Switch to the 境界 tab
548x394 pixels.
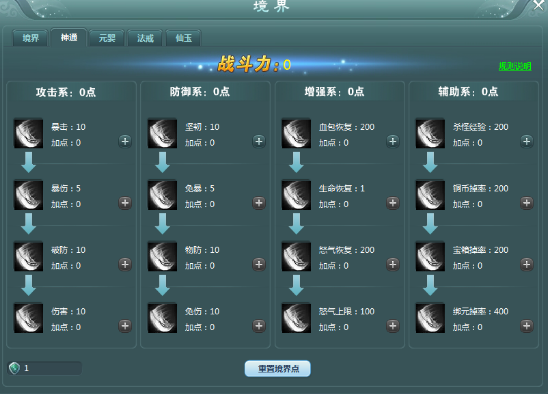click(30, 38)
